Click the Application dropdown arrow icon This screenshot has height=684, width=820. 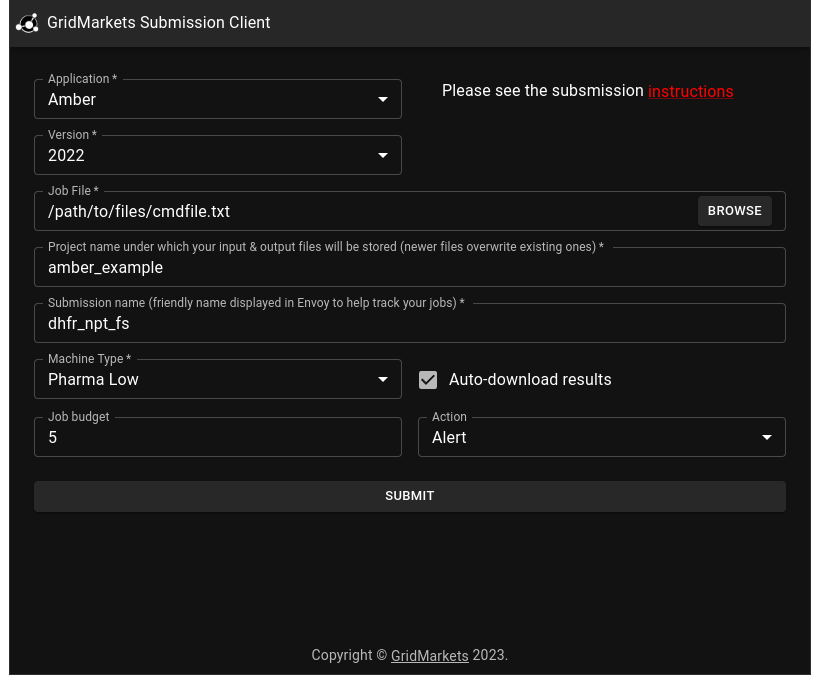383,100
